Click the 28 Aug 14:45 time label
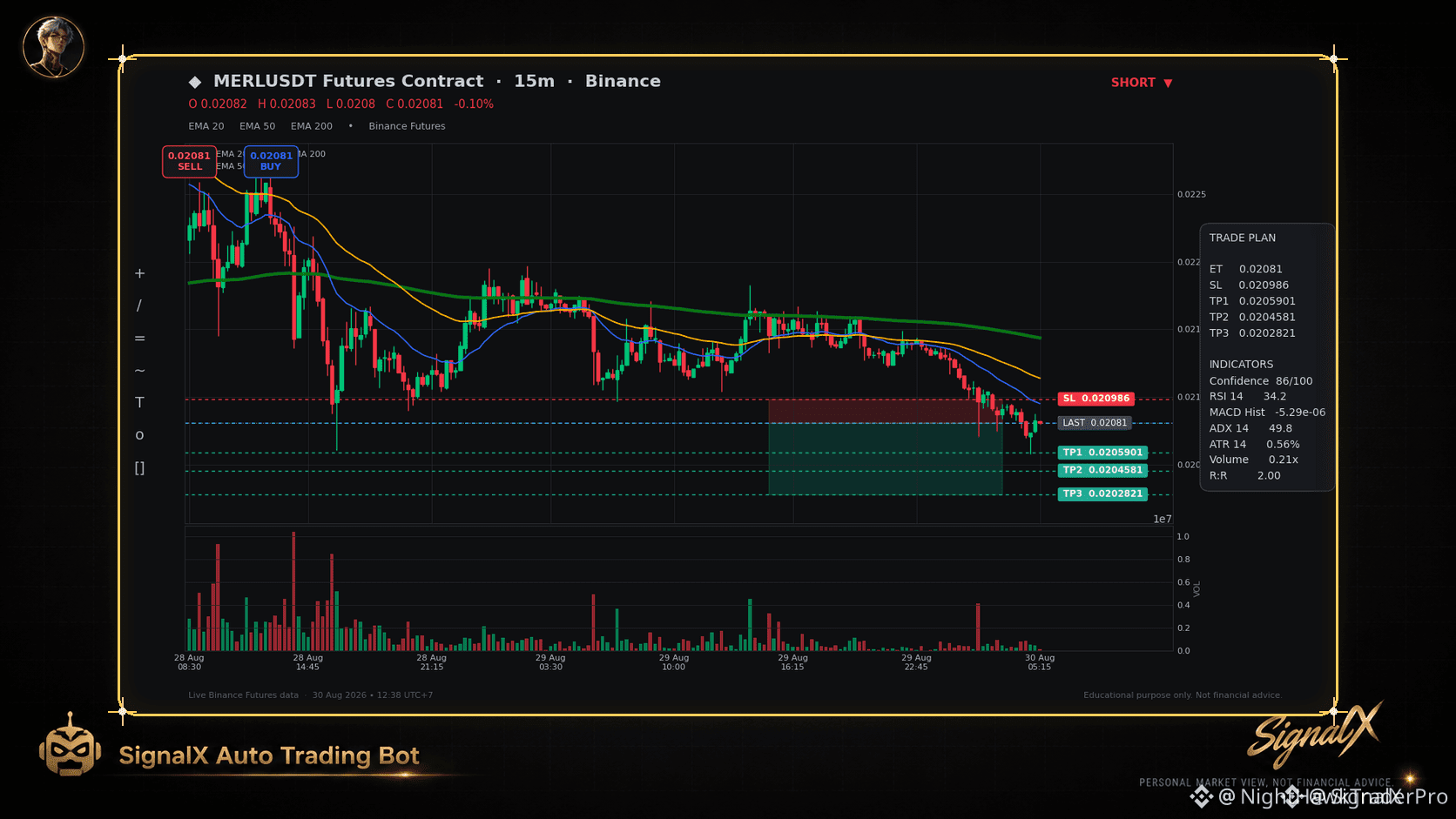Viewport: 1456px width, 819px height. pyautogui.click(x=307, y=662)
